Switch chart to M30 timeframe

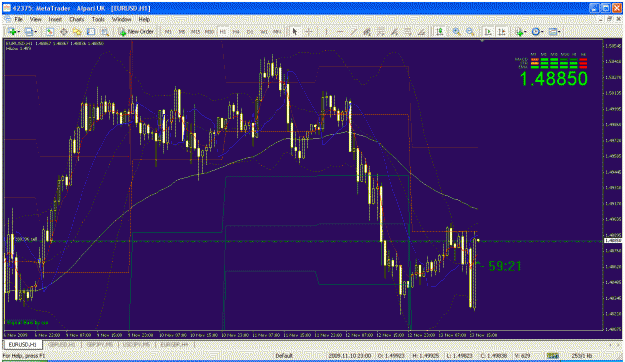pos(209,31)
